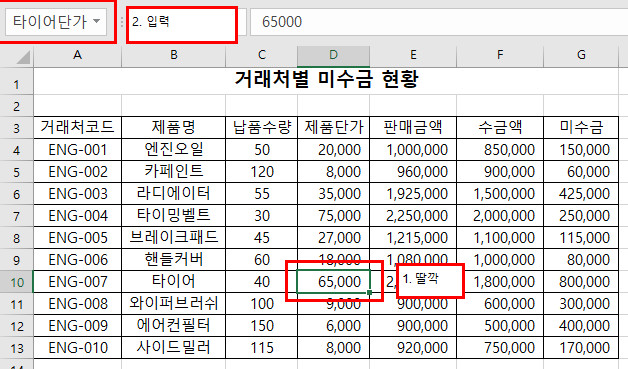Select row 3 header
Image resolution: width=628 pixels, height=369 pixels.
click(16, 128)
